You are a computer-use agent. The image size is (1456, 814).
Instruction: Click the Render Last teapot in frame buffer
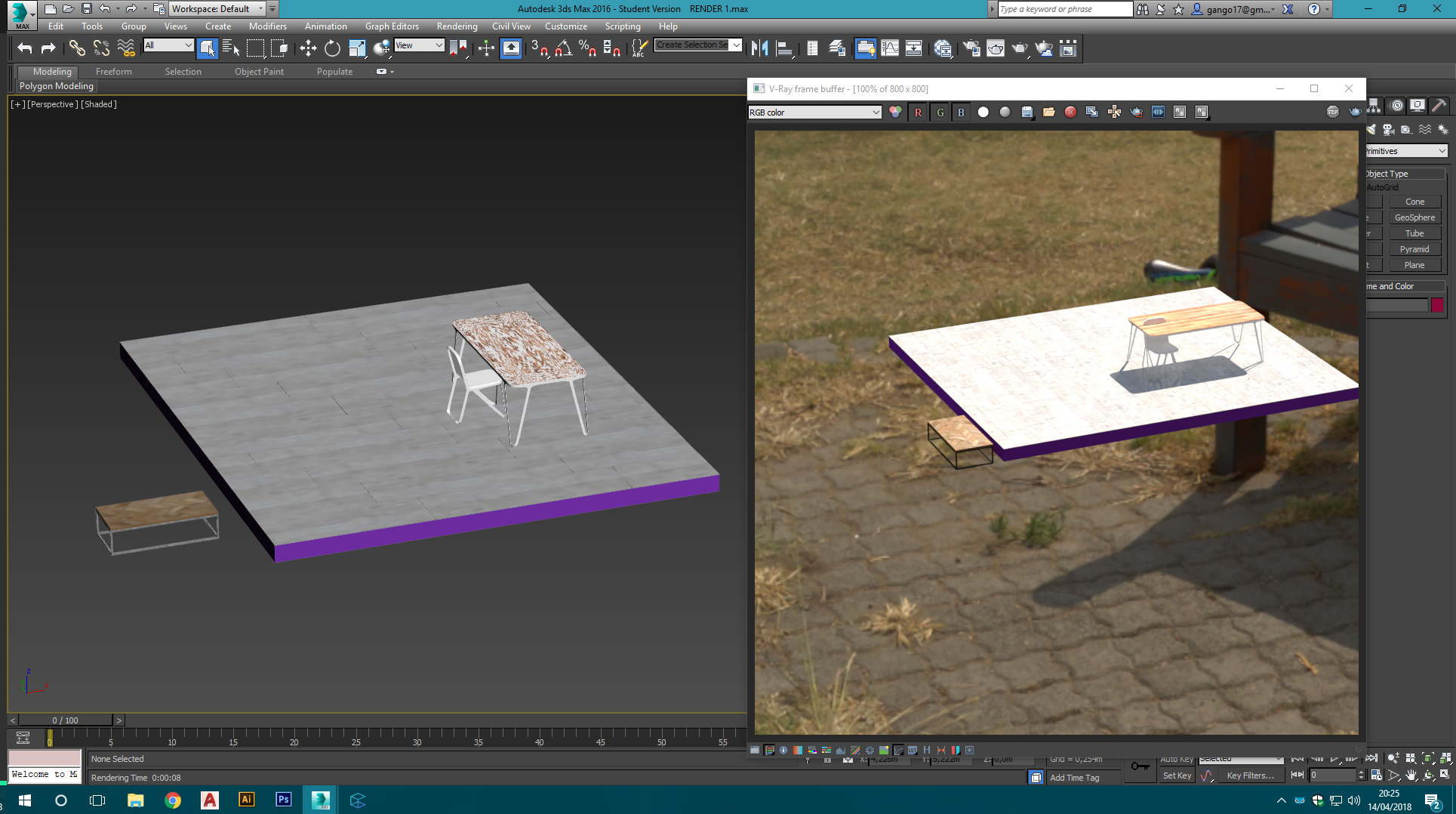(x=1355, y=112)
